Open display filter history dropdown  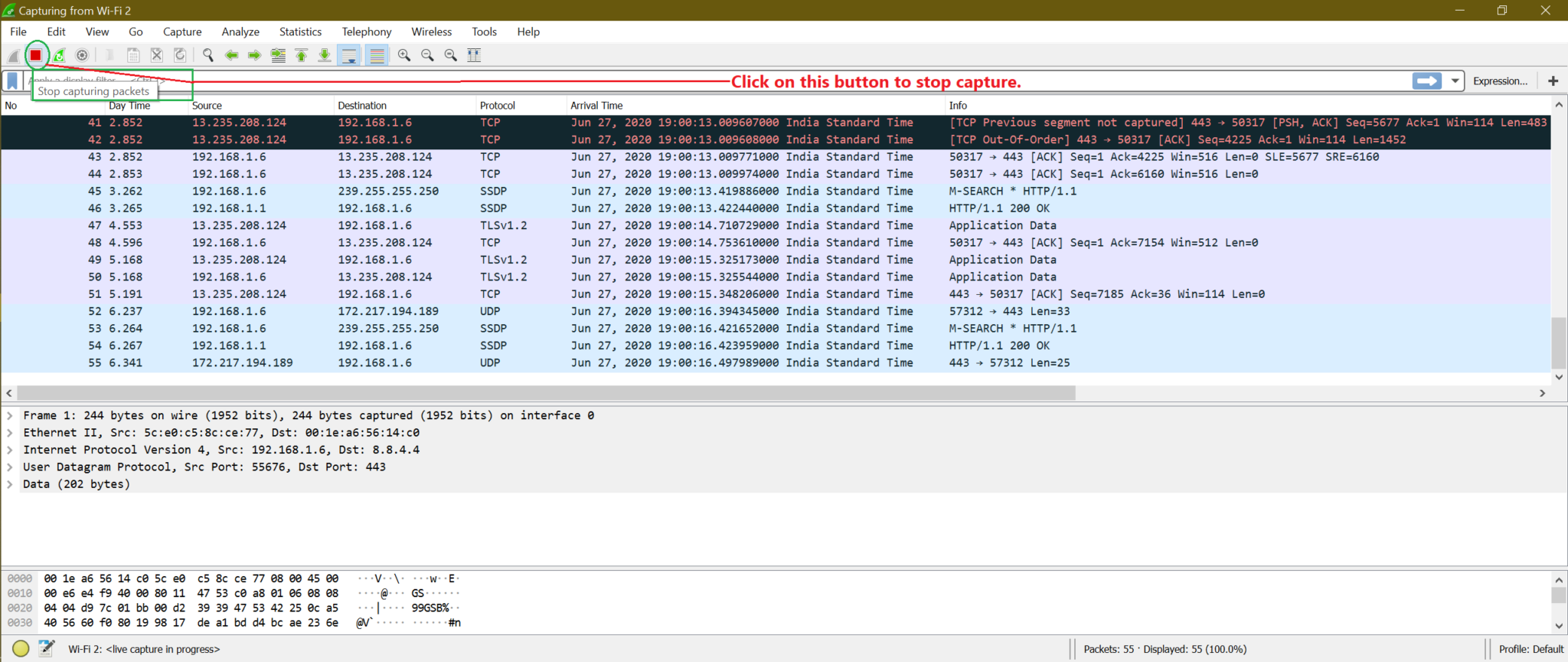click(1455, 80)
